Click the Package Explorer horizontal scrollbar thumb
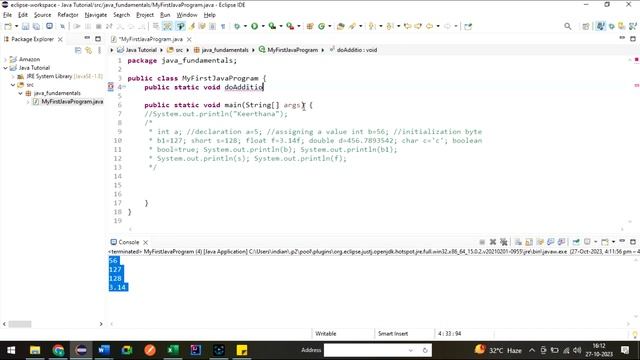Viewport: 640px width, 360px height. 20,324
